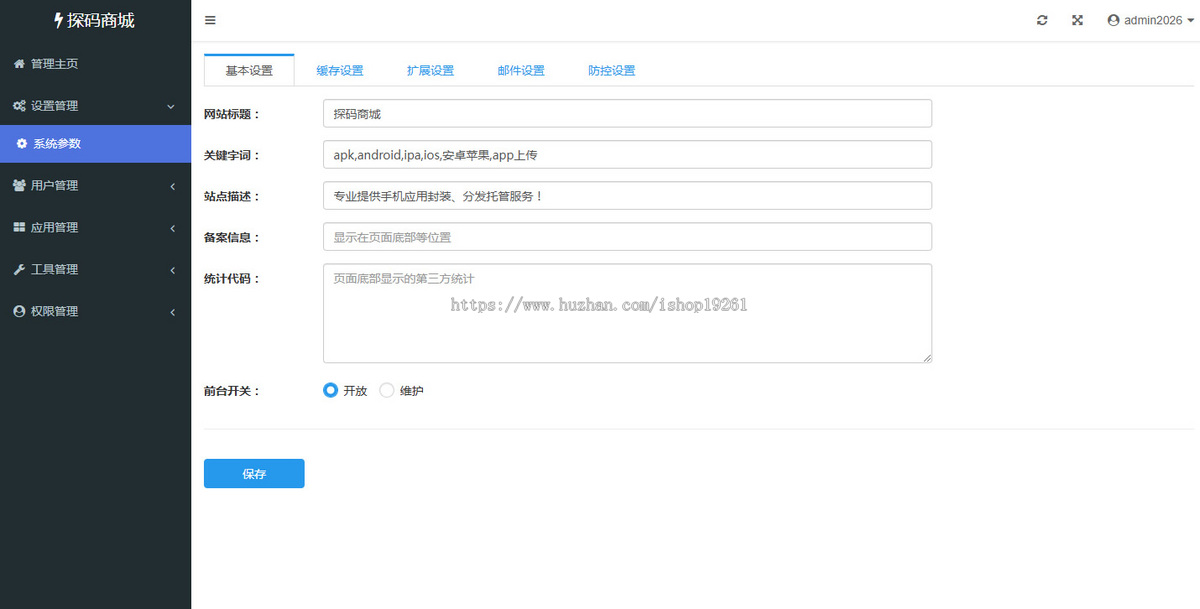Click the lightning bolt logo icon
1200x609 pixels.
click(58, 20)
